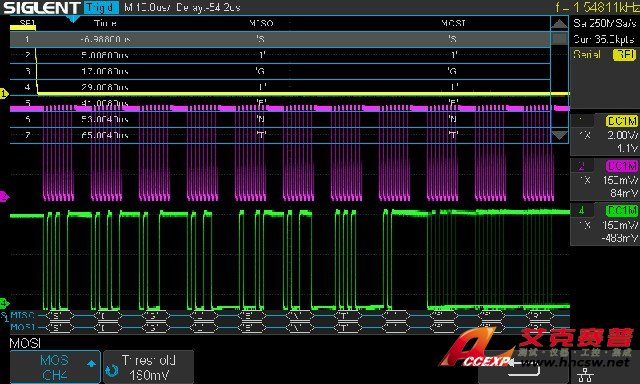Open the MOSI CH4 source dropdown
This screenshot has height=384, width=640.
55,367
